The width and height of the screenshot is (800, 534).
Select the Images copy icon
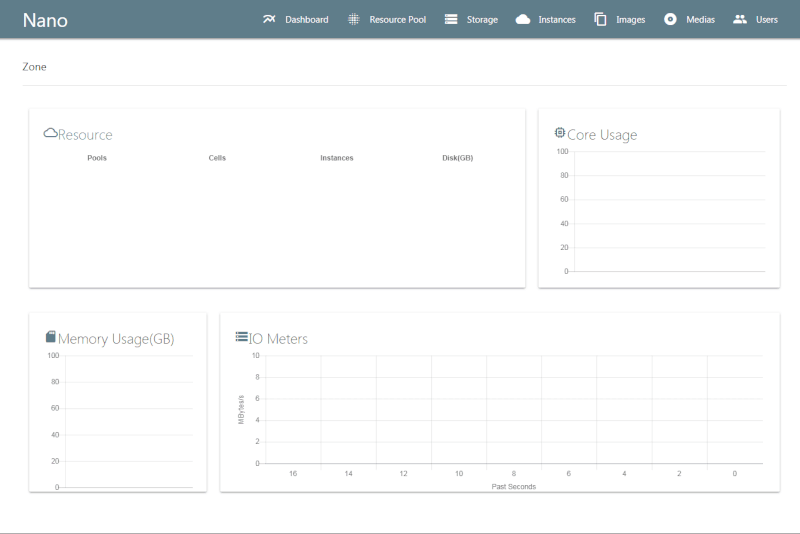[x=601, y=19]
